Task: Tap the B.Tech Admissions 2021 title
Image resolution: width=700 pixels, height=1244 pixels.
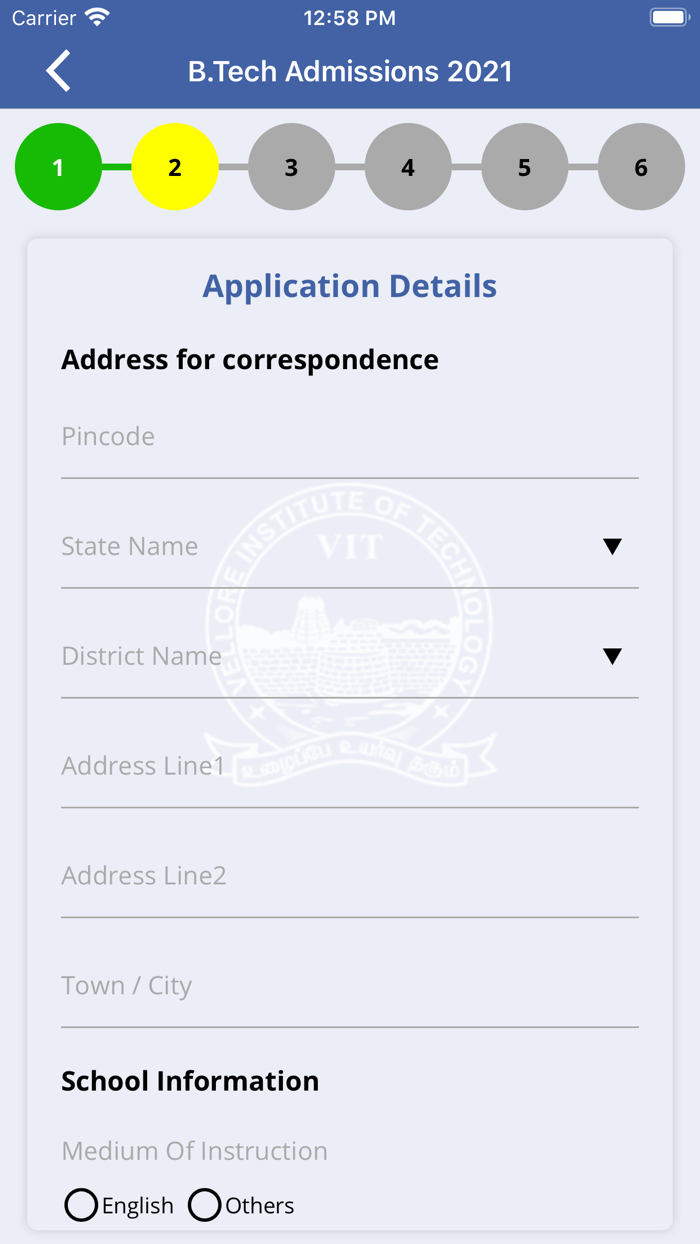Action: 350,70
